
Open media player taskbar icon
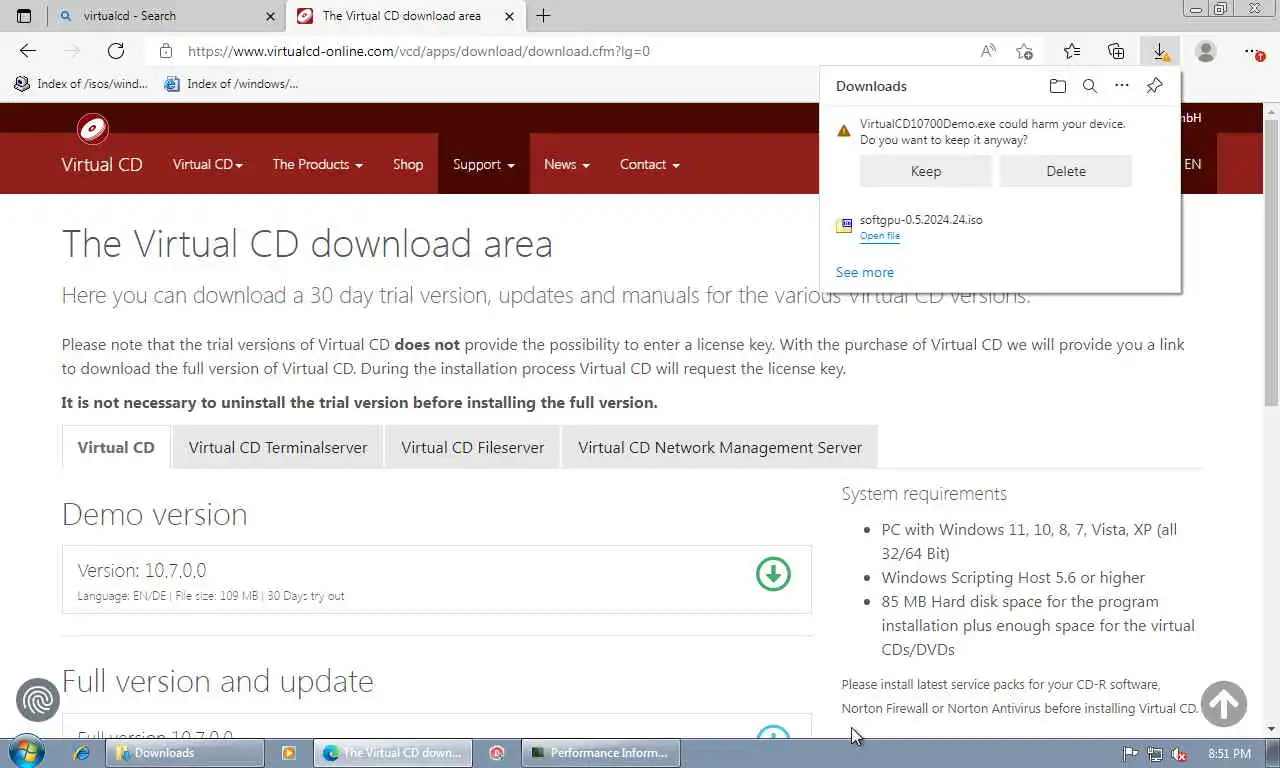click(x=288, y=753)
